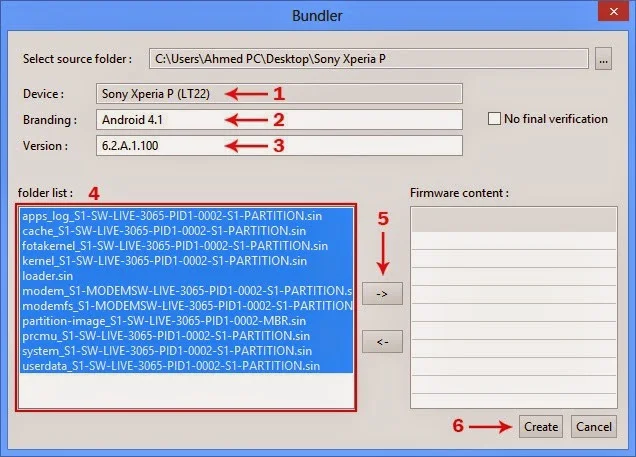This screenshot has width=636, height=457.
Task: Click the Branding field showing Android 4.1
Action: [279, 120]
